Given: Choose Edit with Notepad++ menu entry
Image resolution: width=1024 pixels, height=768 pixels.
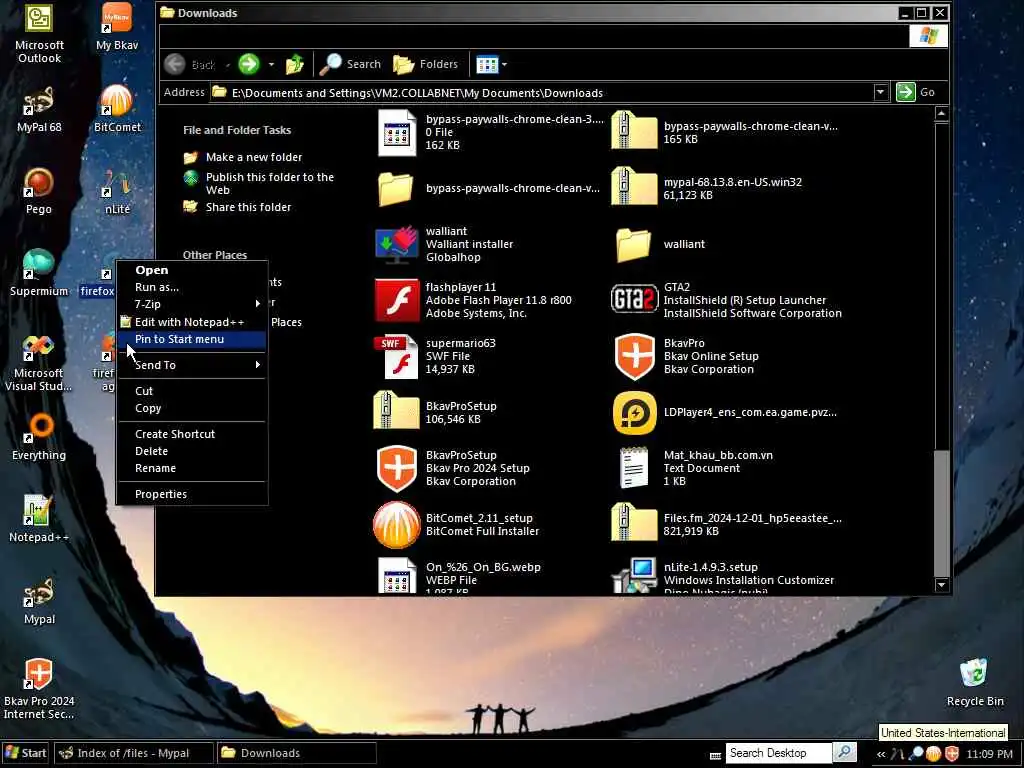Looking at the screenshot, I should tap(192, 322).
